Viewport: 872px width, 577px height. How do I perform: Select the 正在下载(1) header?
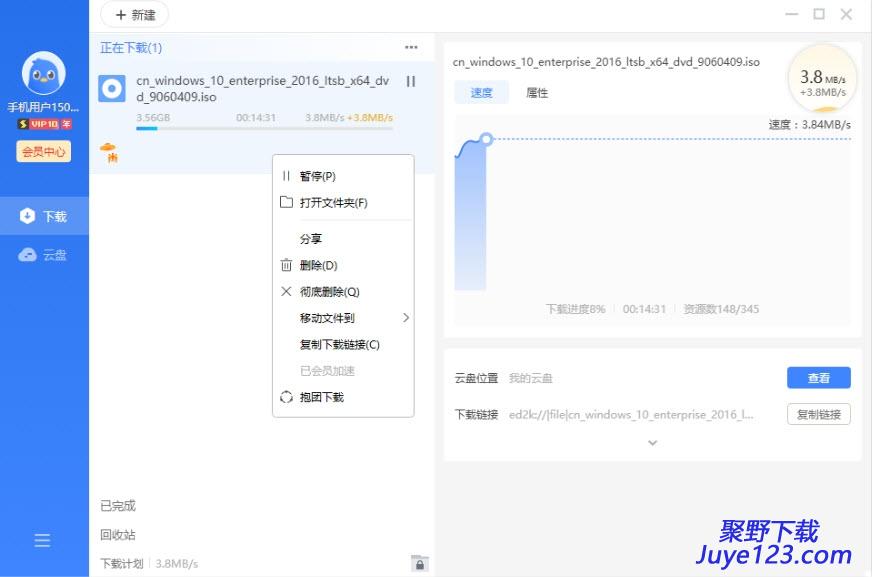click(131, 48)
